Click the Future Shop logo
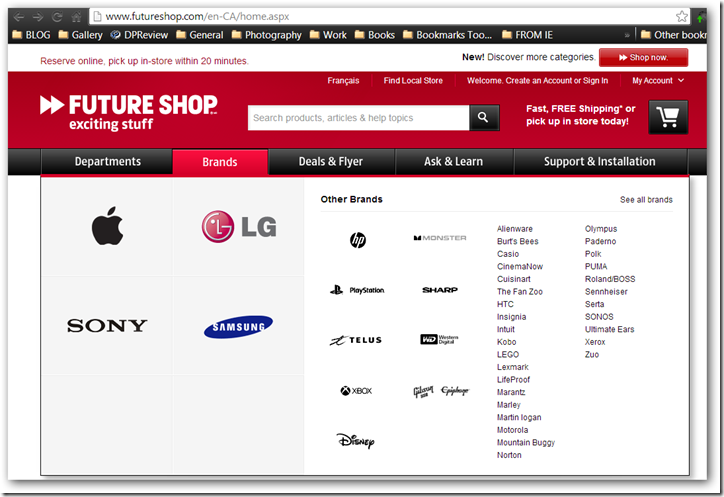Viewport: 724px width, 497px height. [129, 112]
